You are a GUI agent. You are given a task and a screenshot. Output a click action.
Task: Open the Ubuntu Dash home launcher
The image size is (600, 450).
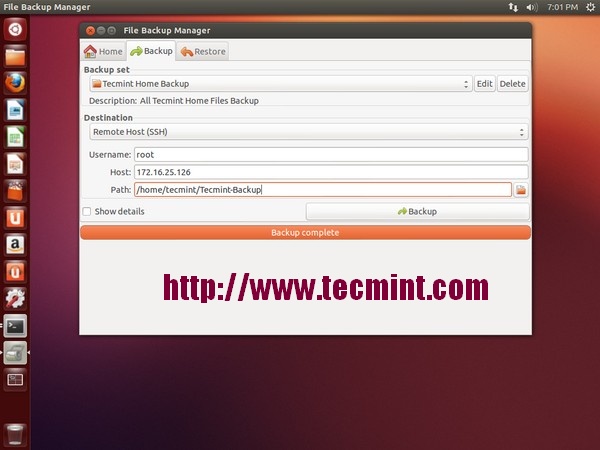(x=15, y=29)
